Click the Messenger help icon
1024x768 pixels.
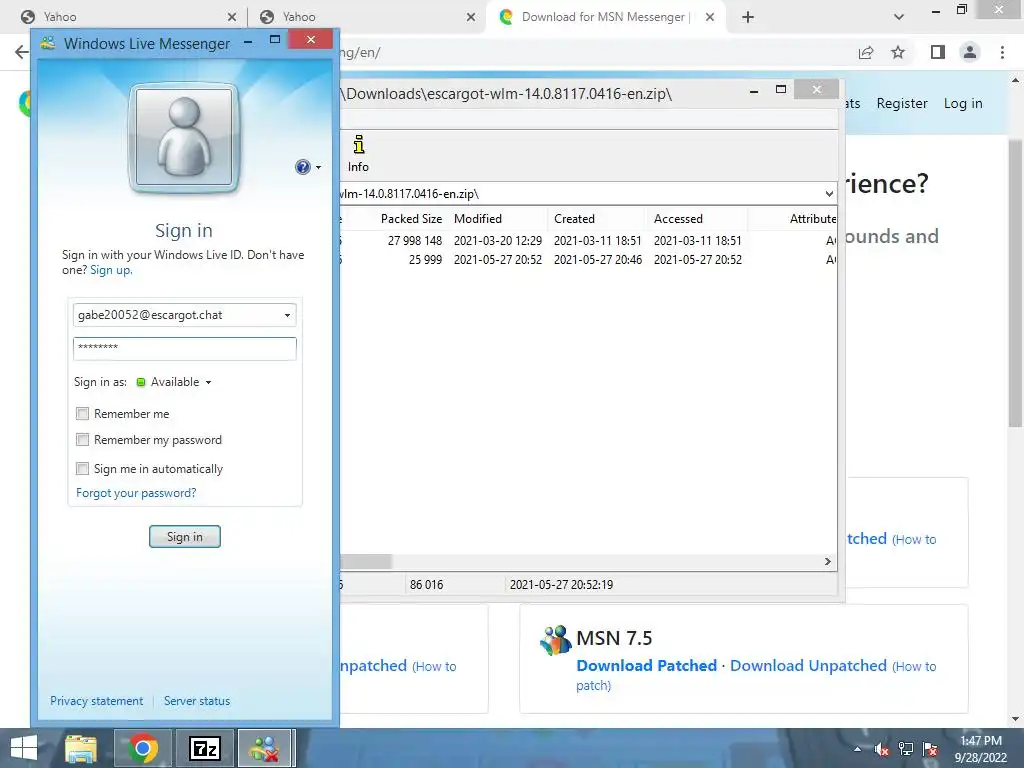[302, 167]
